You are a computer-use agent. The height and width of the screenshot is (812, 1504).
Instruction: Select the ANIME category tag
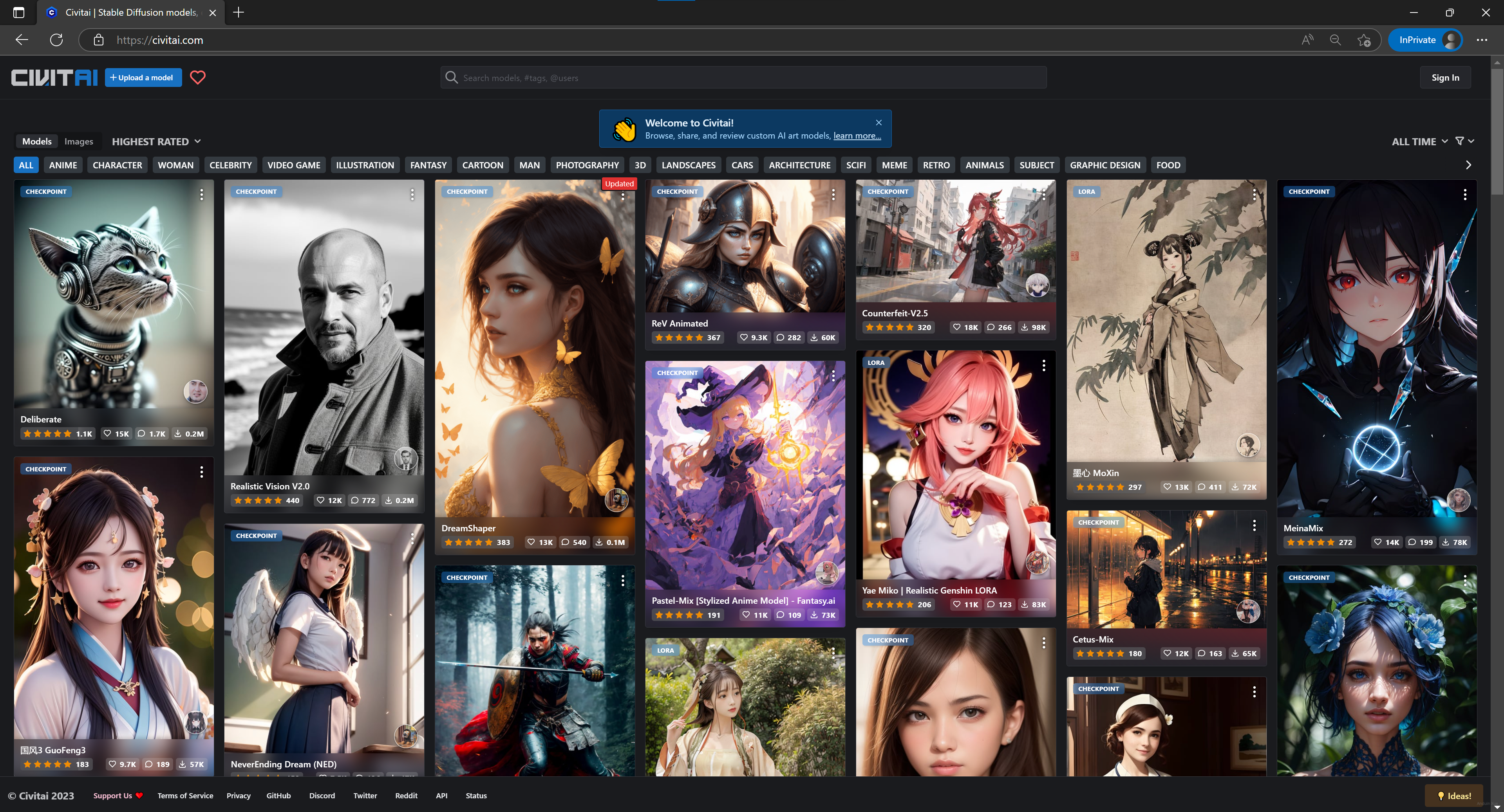pos(63,165)
